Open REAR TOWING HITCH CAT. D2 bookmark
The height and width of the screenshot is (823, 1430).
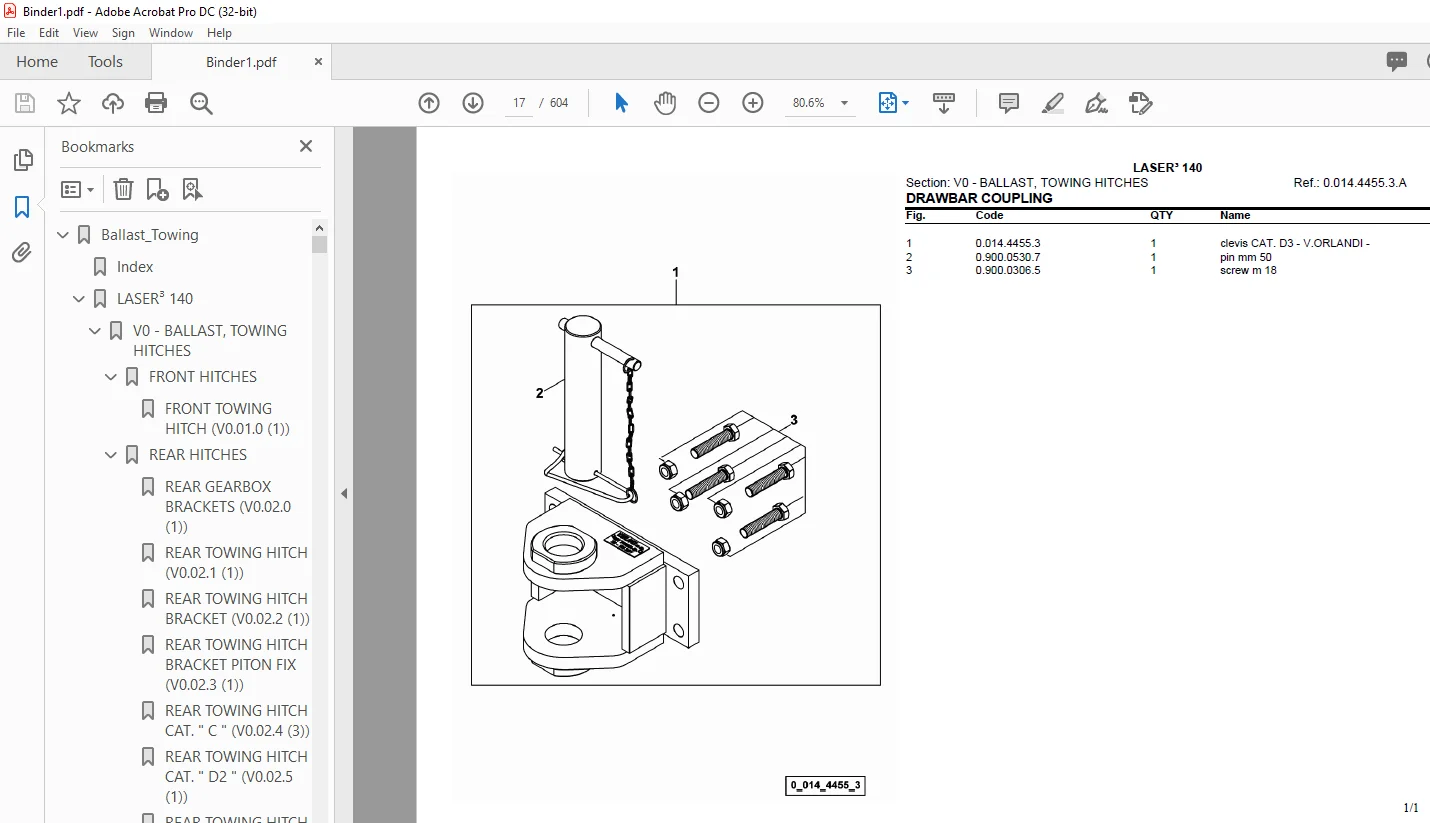236,777
